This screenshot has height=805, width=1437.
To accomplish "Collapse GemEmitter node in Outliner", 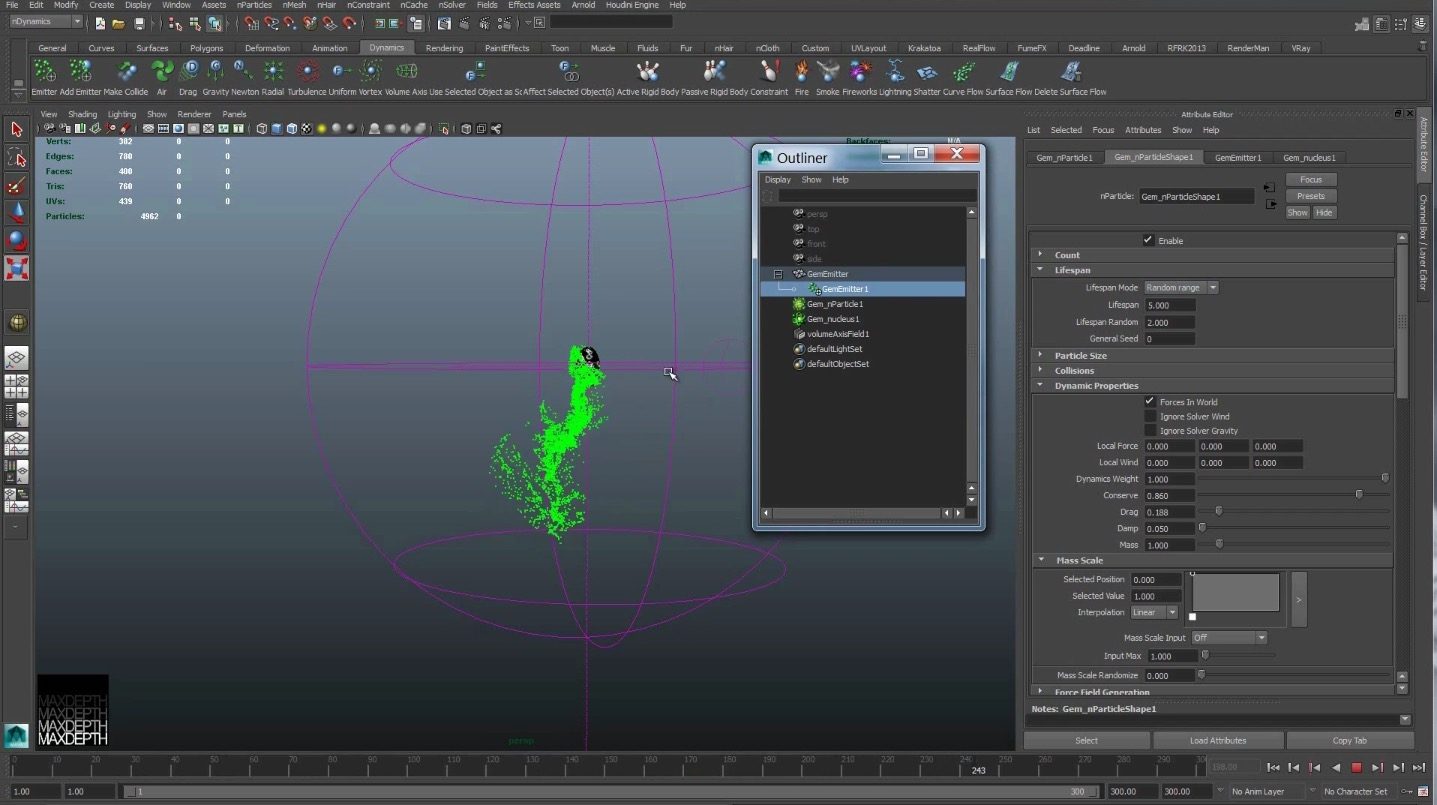I will tap(778, 274).
